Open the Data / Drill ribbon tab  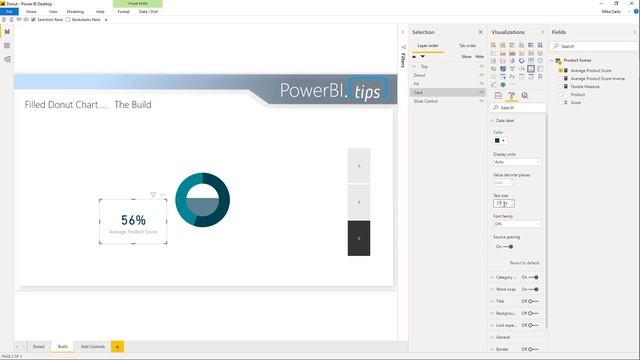click(148, 11)
